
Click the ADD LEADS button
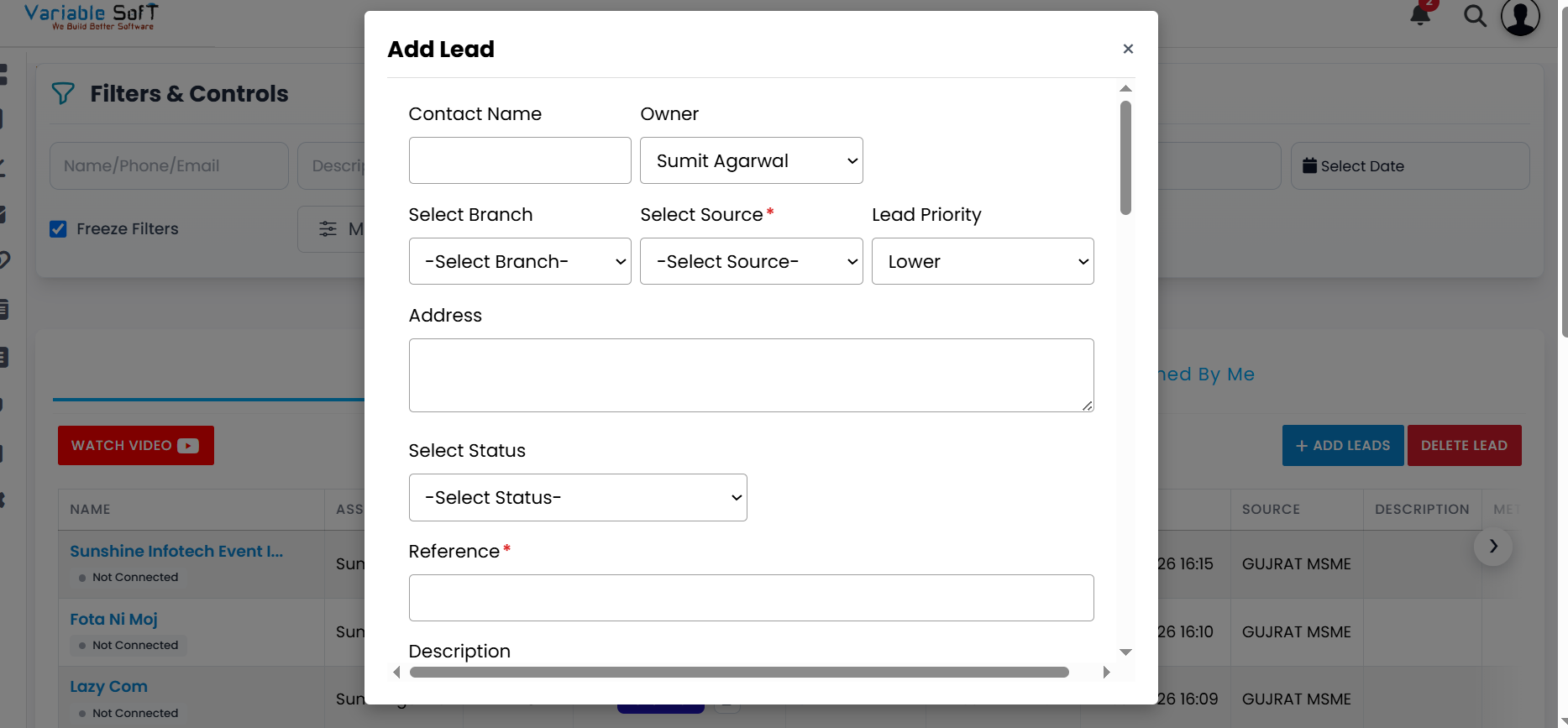point(1343,445)
